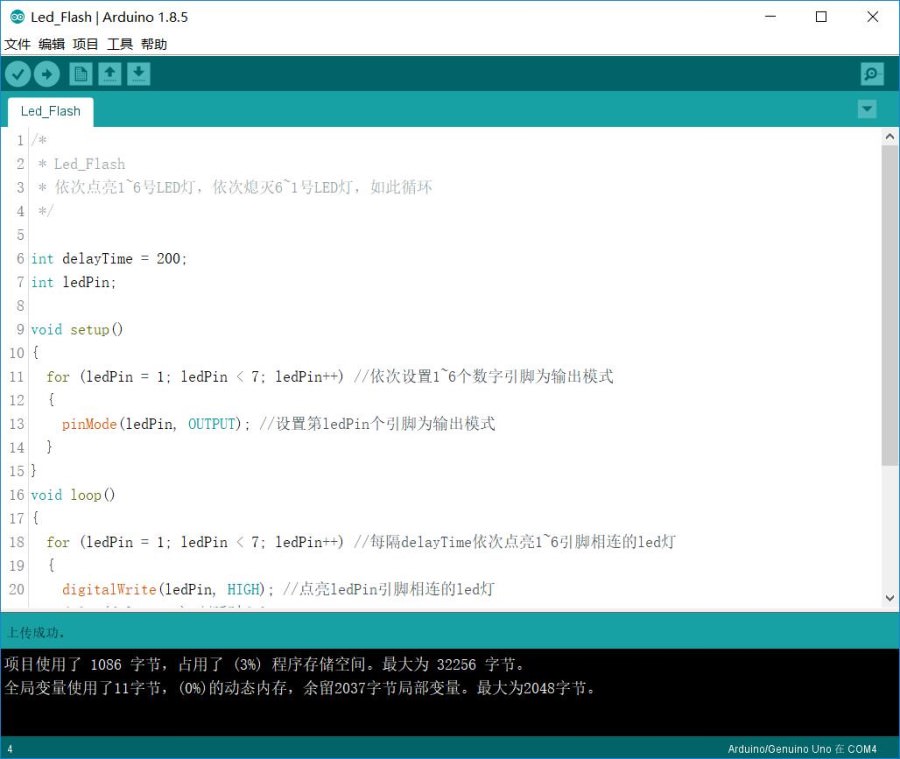Click 'void loop()' on line 16
900x759 pixels.
pyautogui.click(x=73, y=495)
